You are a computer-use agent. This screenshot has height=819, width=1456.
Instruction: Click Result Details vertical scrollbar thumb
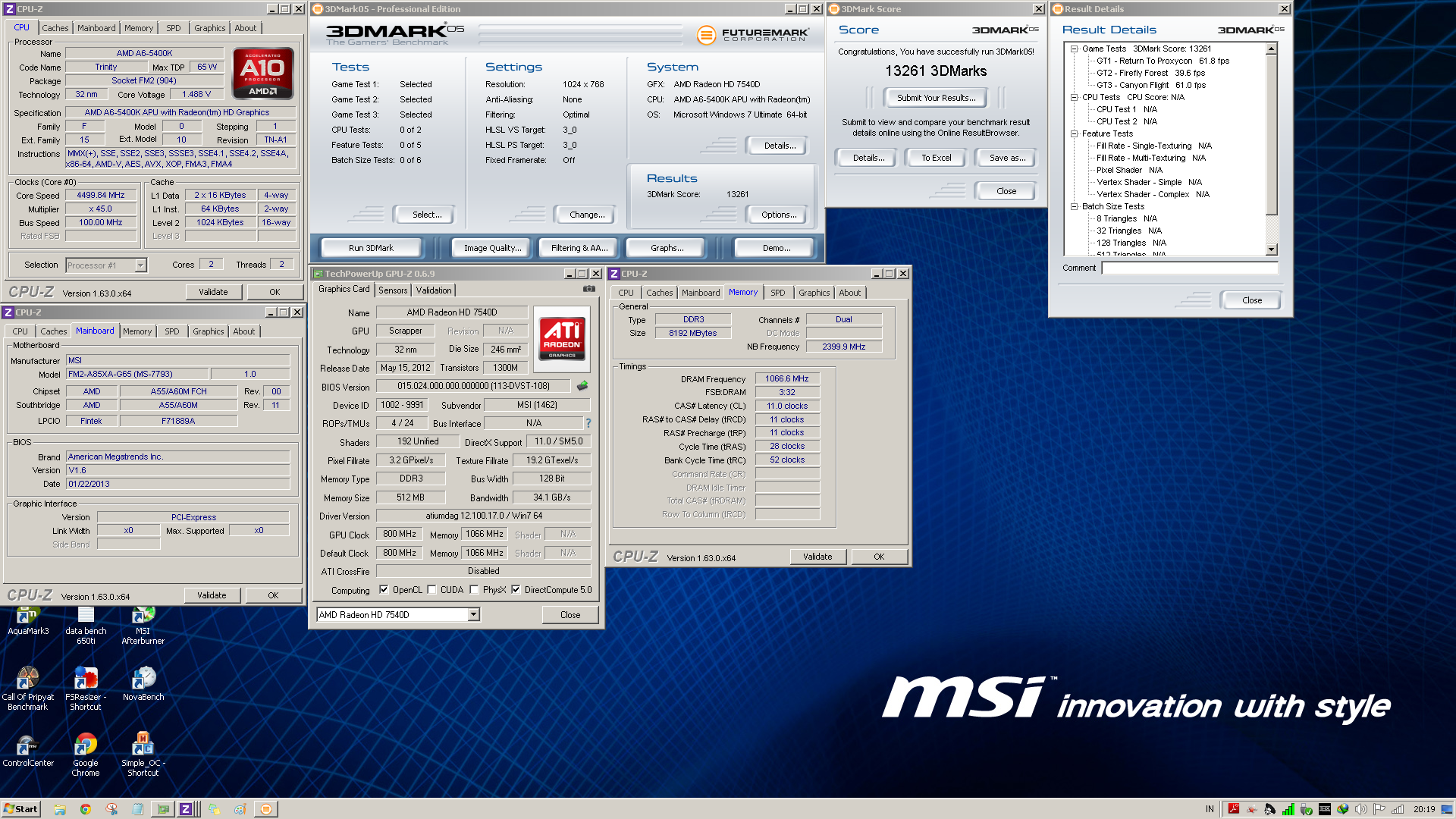(x=1272, y=135)
